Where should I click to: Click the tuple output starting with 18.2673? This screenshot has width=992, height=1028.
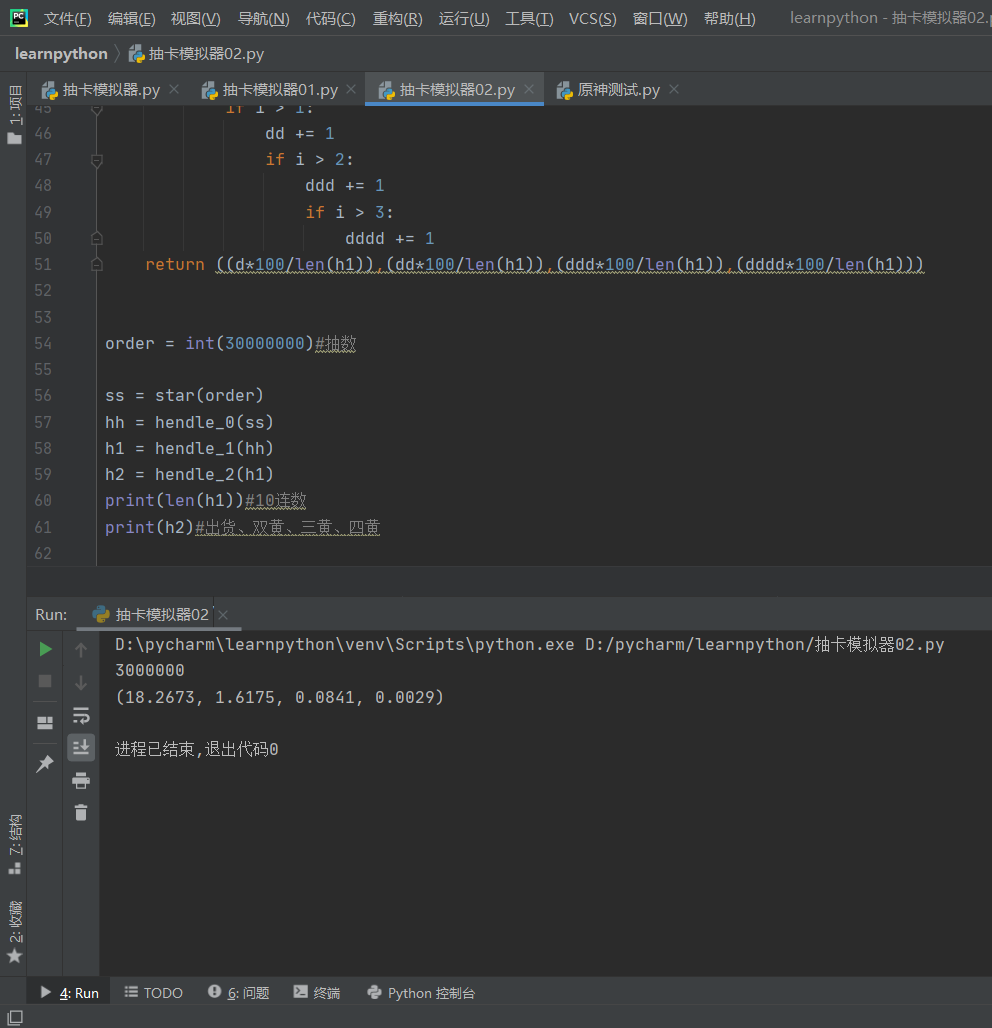point(279,697)
